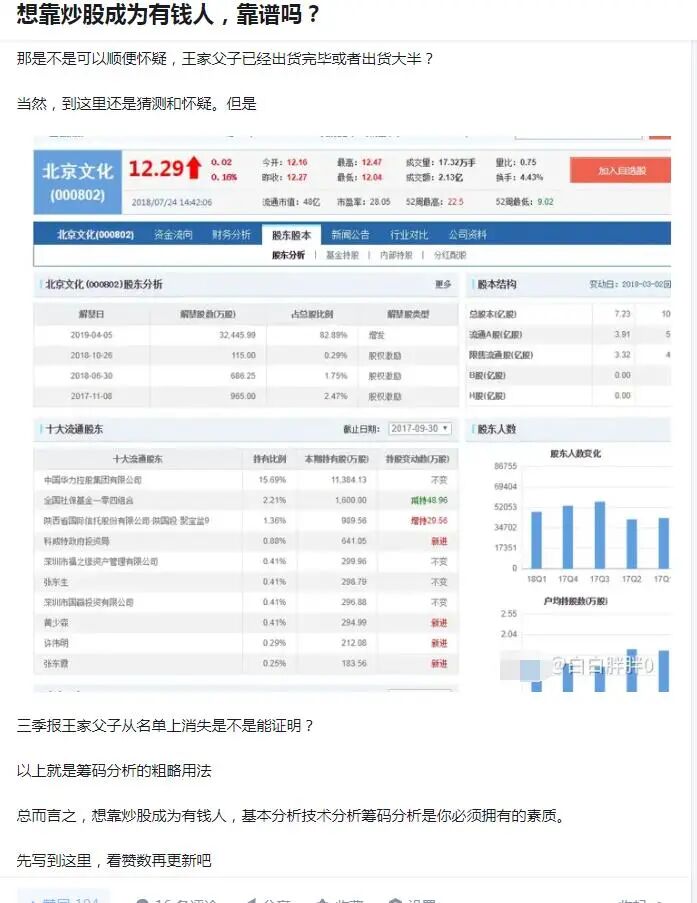Click the 2017-11-08 解禁日 row

tap(246, 396)
